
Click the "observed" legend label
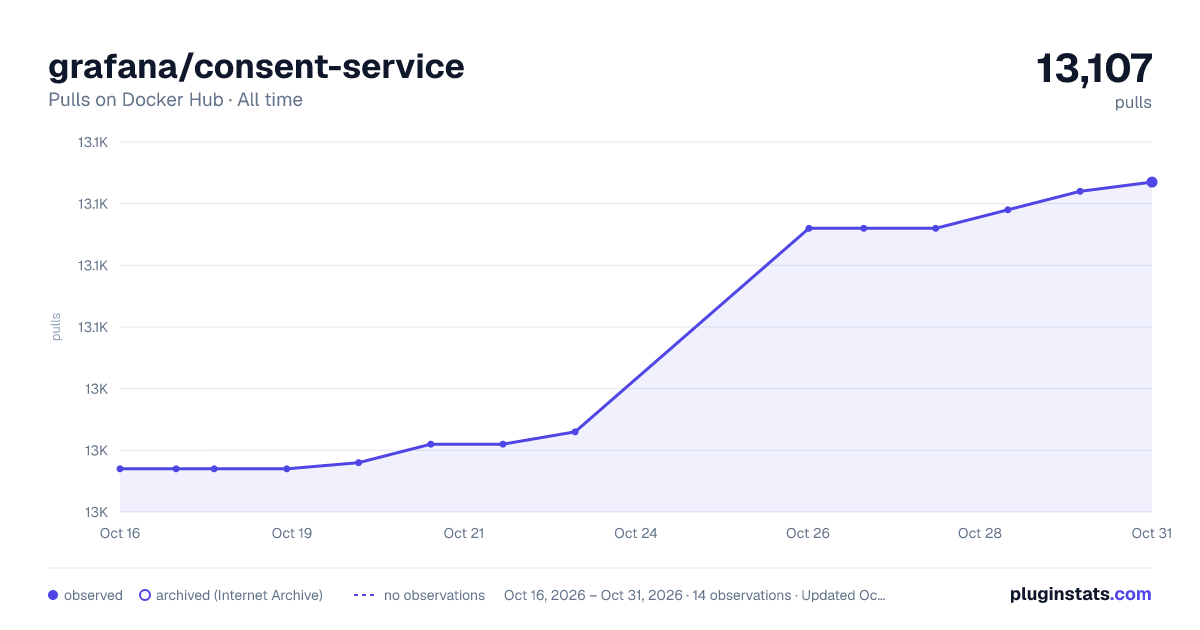[93, 595]
